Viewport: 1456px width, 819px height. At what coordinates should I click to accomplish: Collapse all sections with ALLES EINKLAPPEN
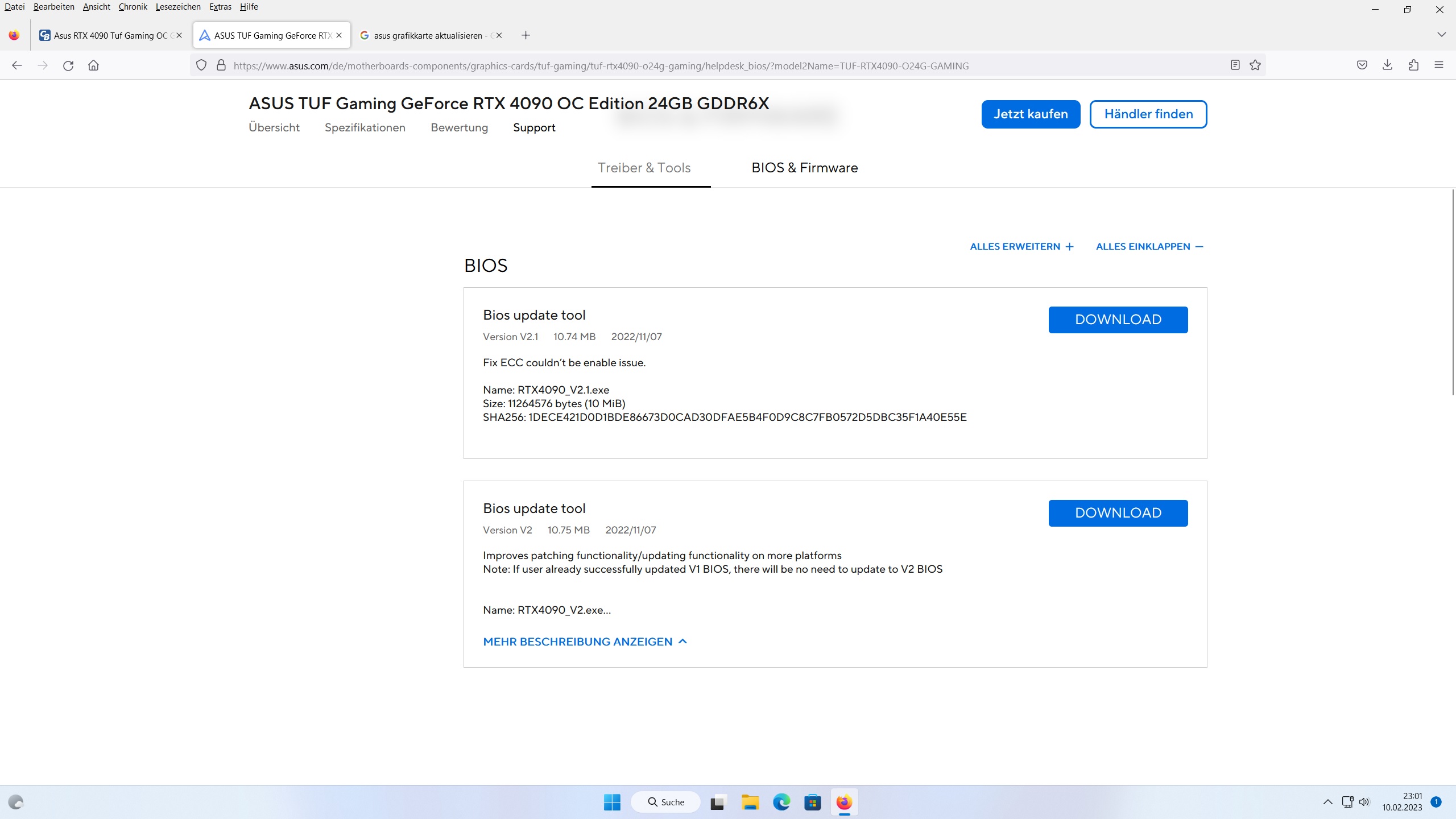[1149, 246]
